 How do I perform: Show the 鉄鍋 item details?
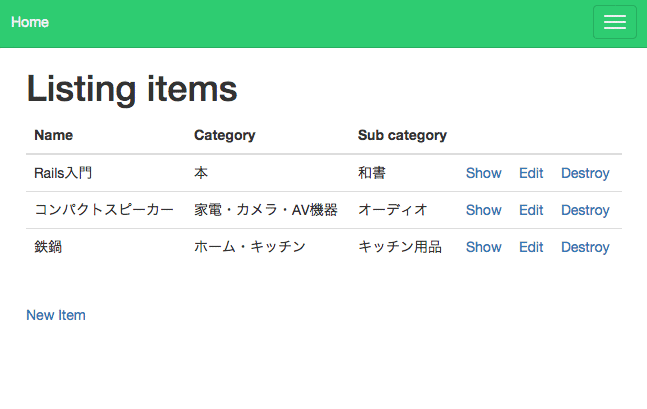(483, 247)
